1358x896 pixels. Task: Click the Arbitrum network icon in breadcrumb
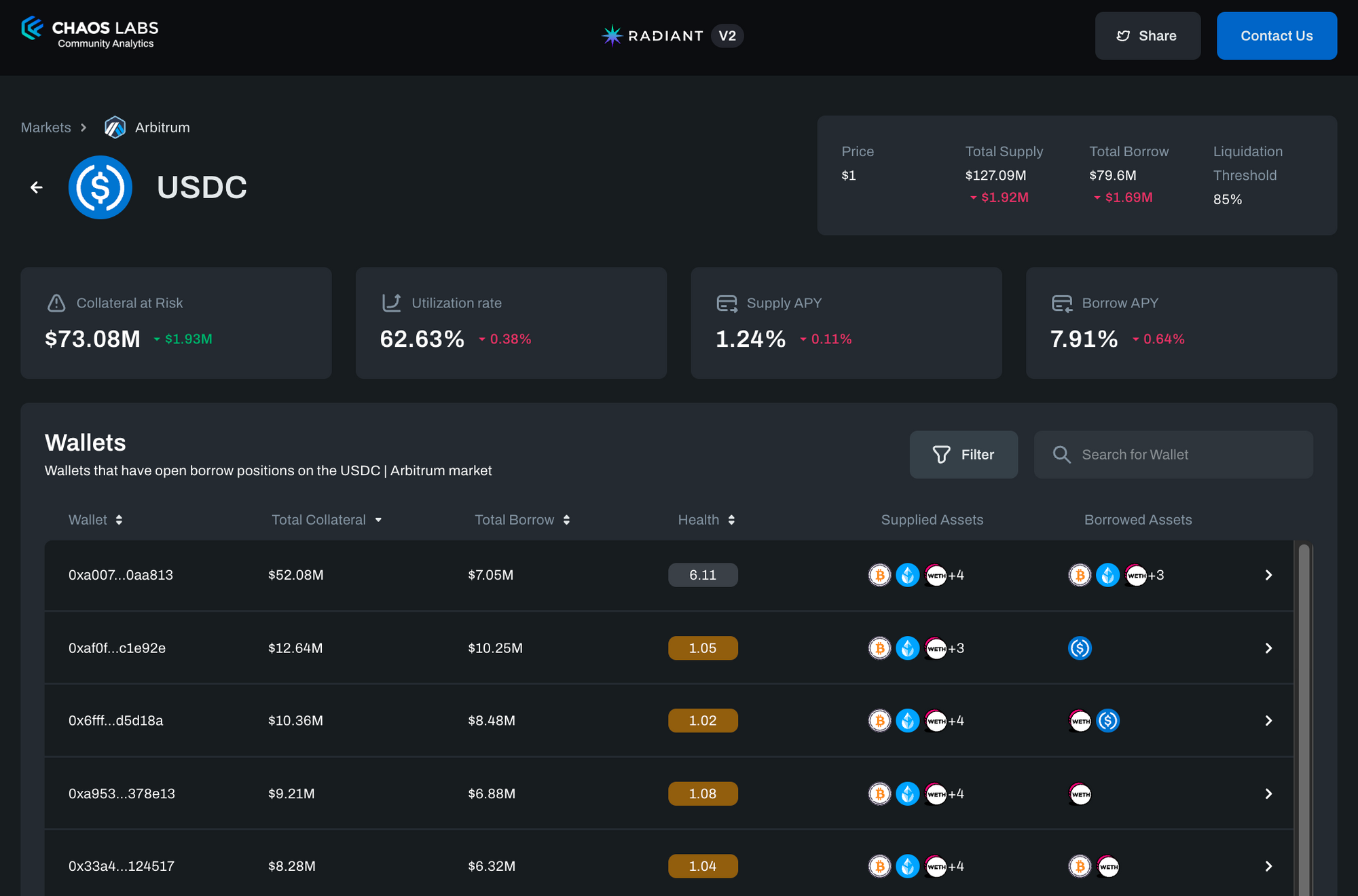point(115,128)
